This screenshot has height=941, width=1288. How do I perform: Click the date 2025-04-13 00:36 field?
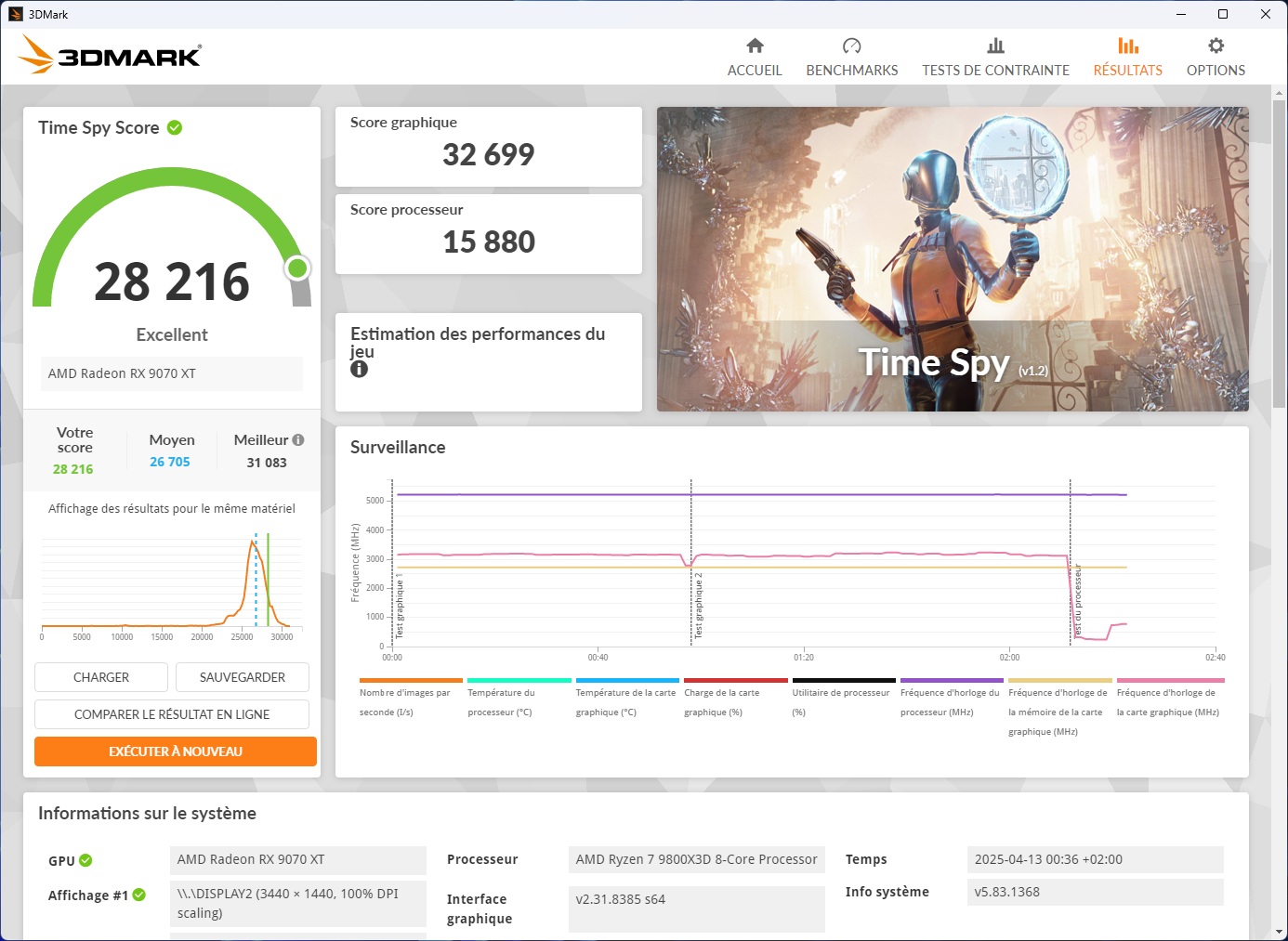1096,859
